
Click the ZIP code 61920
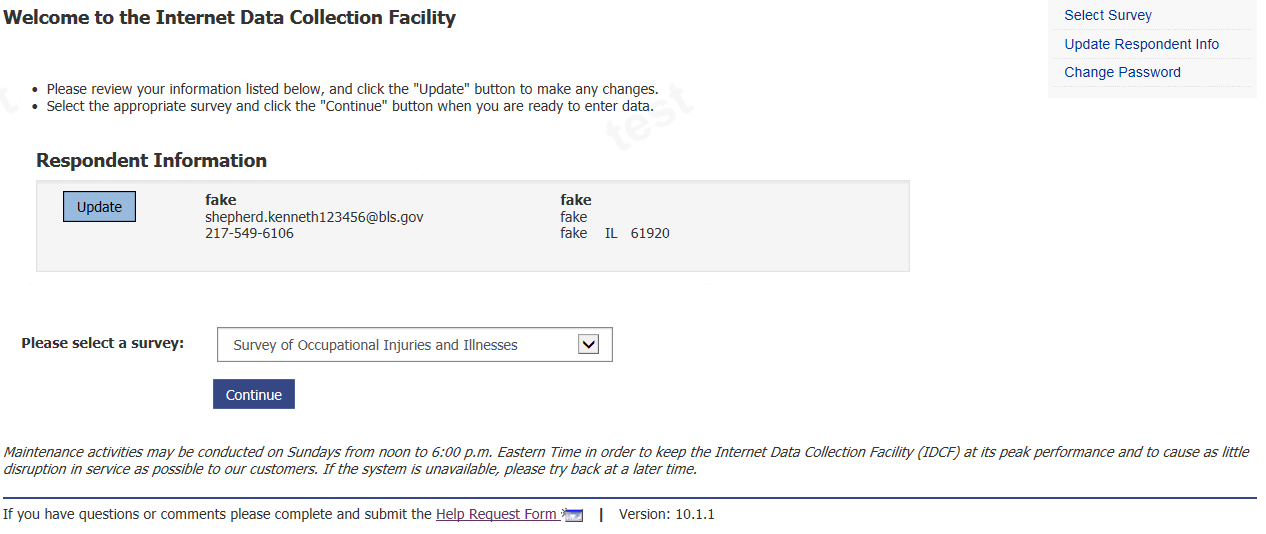[650, 233]
